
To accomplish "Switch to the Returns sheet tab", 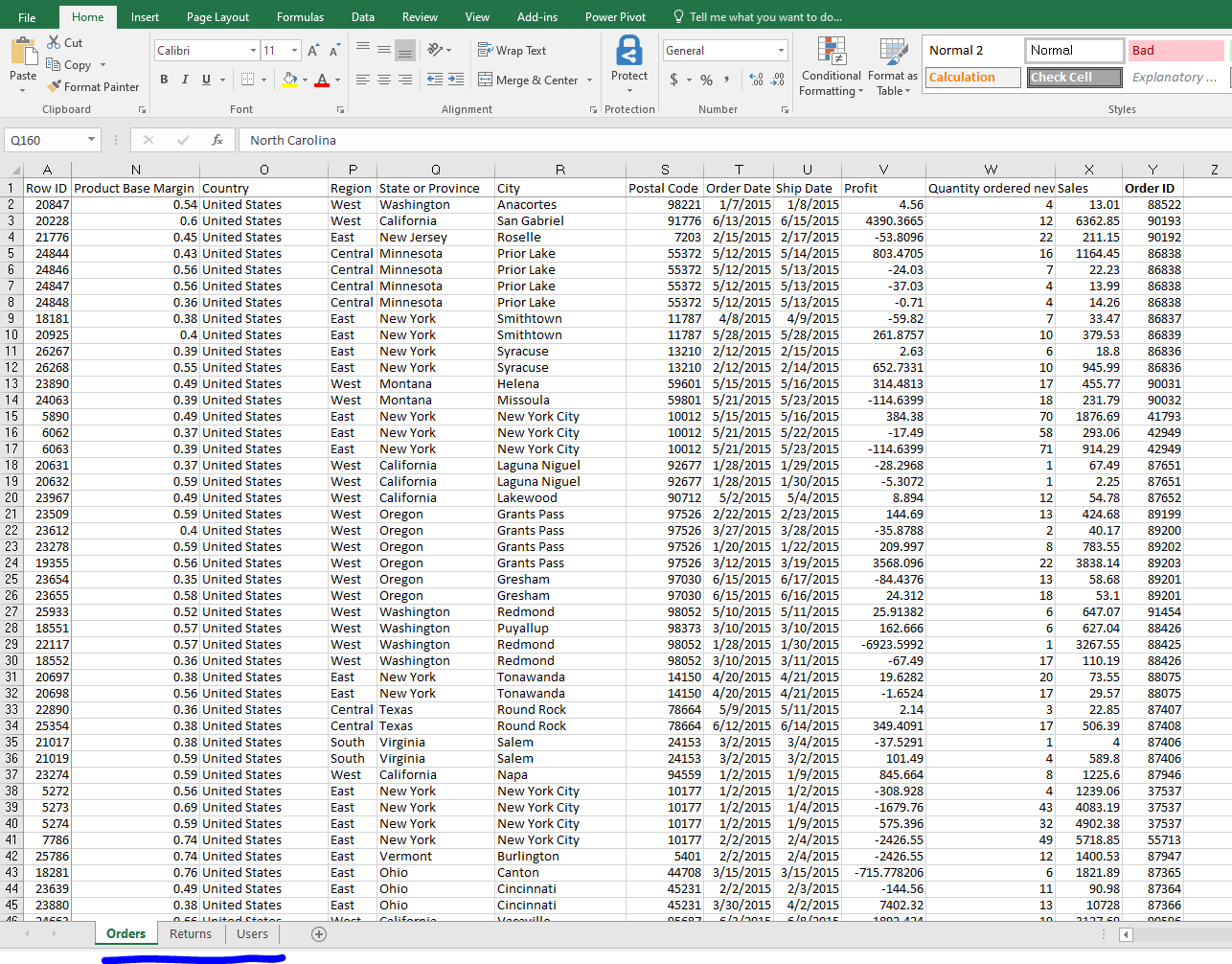I will (191, 934).
